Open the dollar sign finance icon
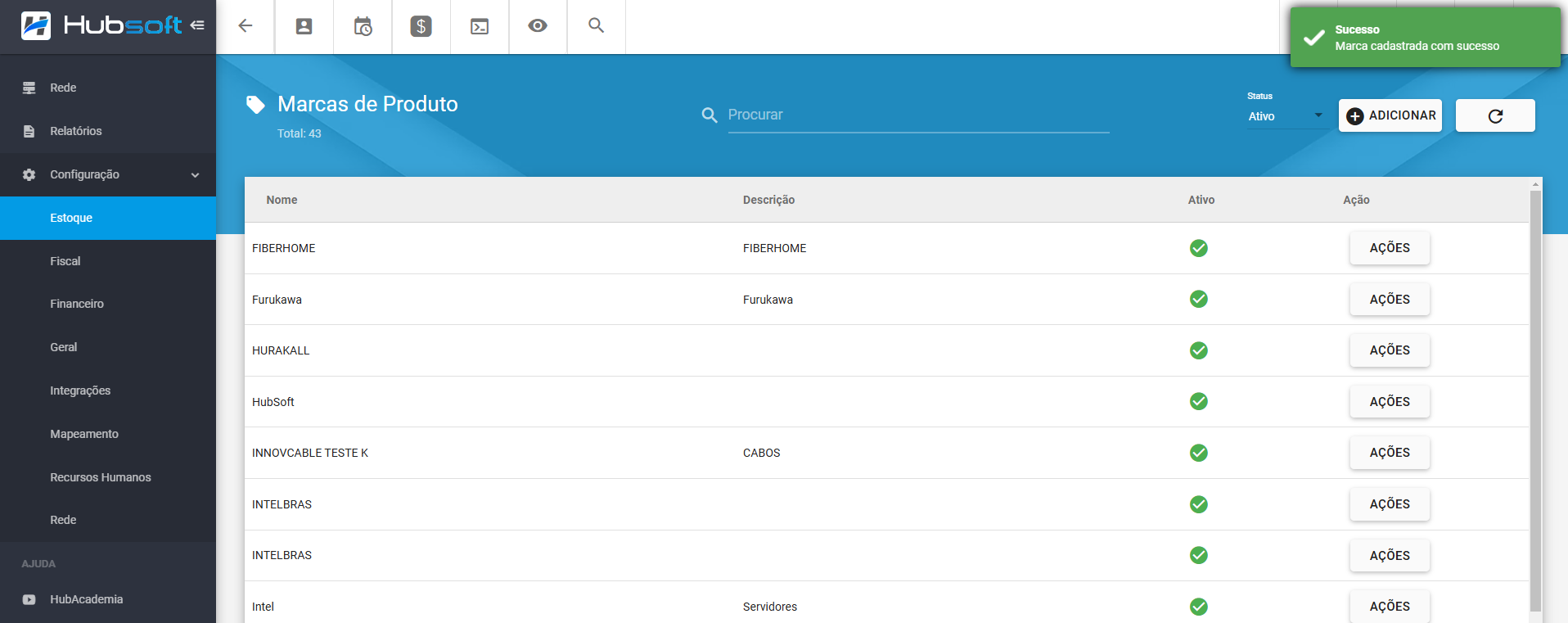Image resolution: width=1568 pixels, height=623 pixels. pos(421,26)
